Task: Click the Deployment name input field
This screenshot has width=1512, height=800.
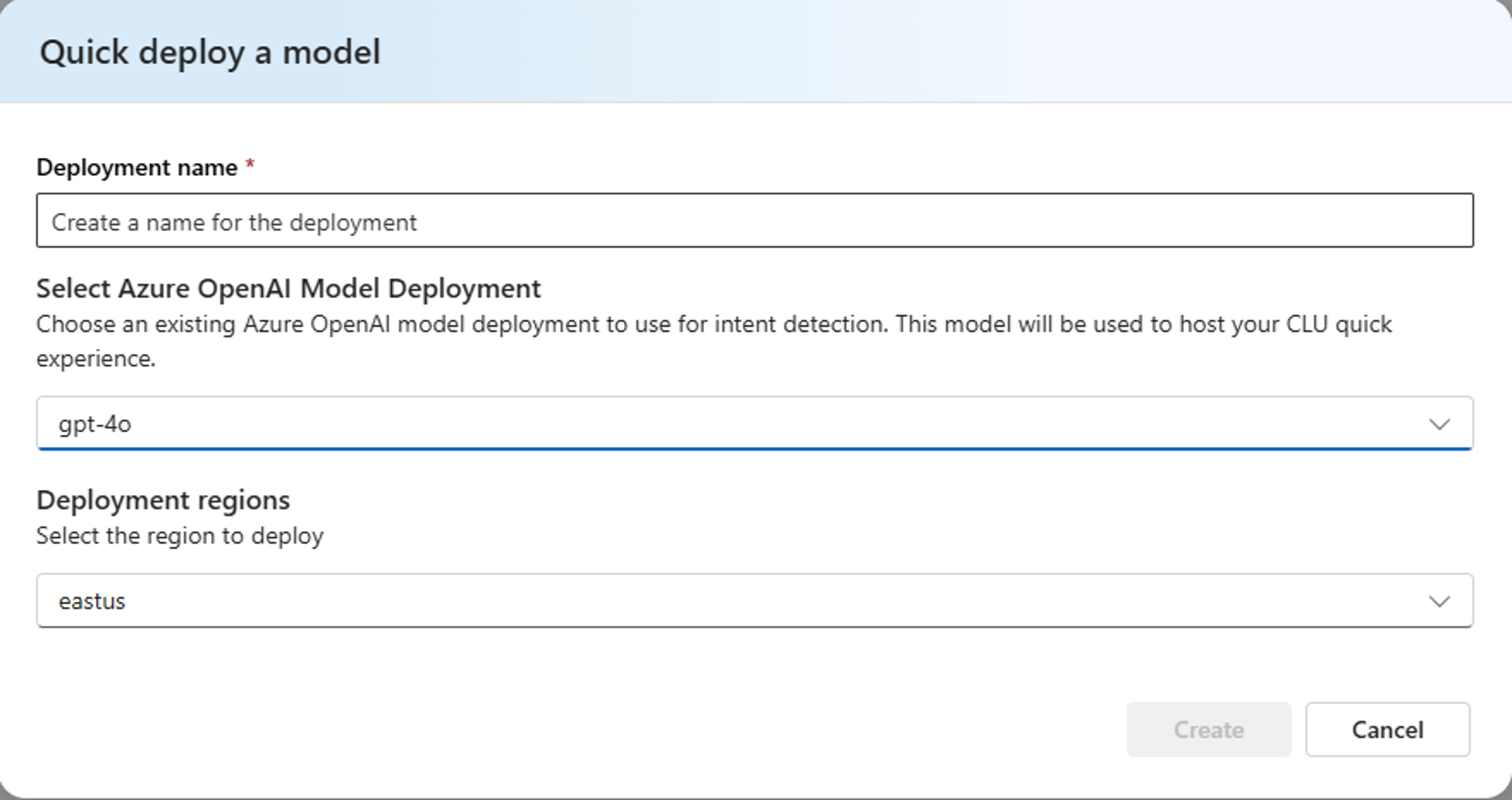Action: click(x=754, y=220)
